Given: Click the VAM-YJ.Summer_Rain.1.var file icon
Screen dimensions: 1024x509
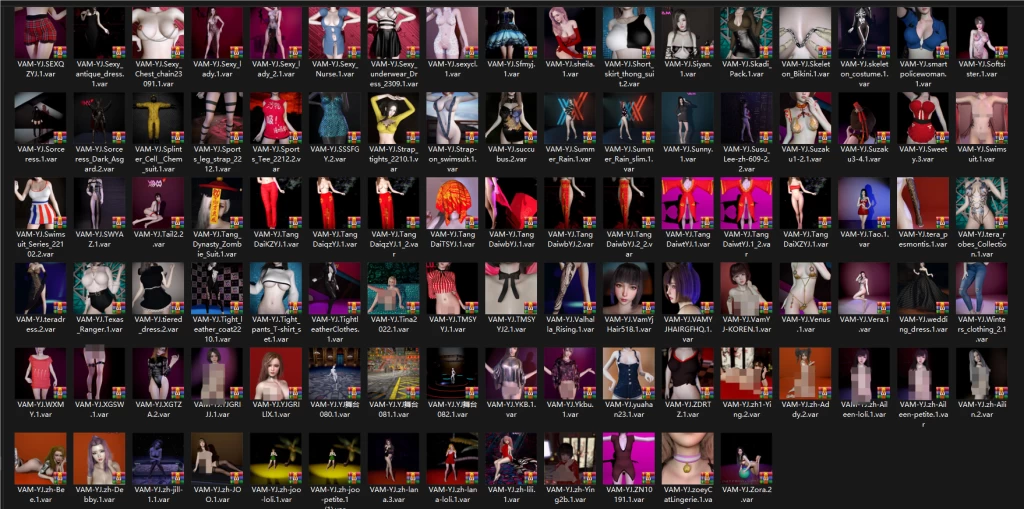Looking at the screenshot, I should 570,118.
